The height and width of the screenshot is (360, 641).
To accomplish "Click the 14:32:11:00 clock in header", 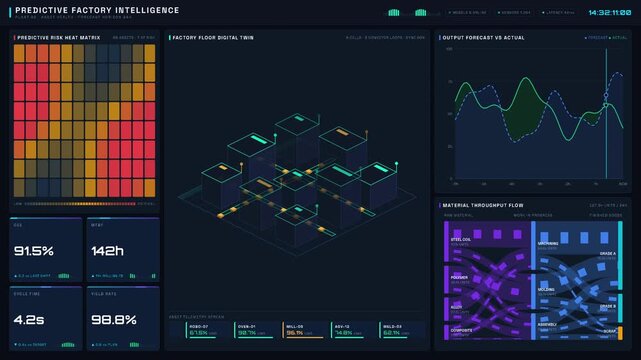I will pyautogui.click(x=610, y=13).
